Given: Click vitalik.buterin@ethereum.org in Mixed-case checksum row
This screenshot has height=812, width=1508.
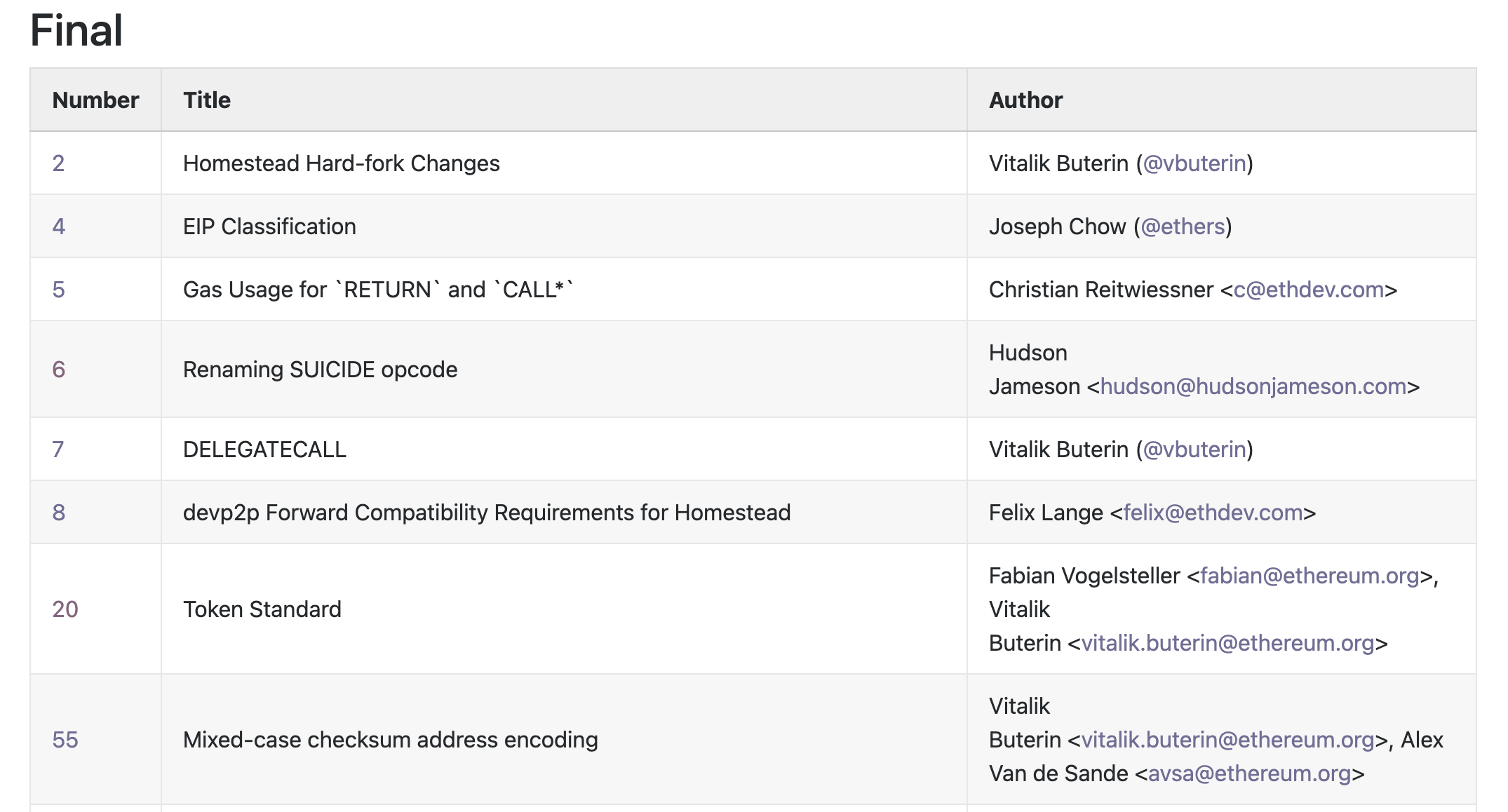Looking at the screenshot, I should [1228, 740].
